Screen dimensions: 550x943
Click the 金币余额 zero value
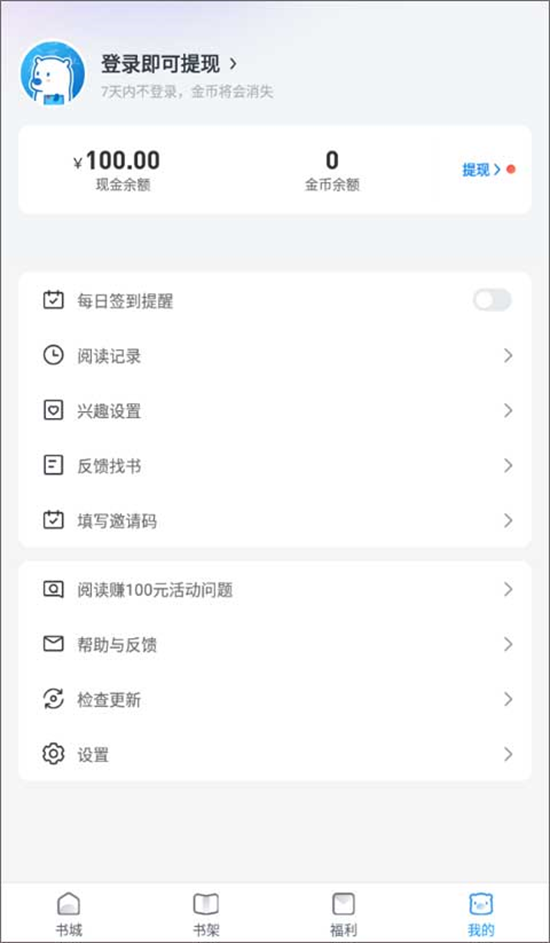coord(332,161)
